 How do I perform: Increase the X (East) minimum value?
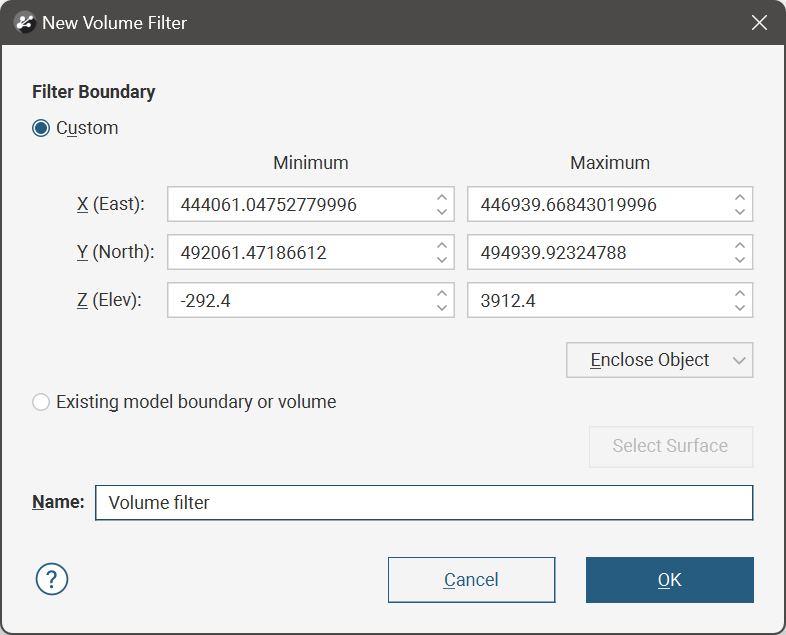(x=442, y=198)
